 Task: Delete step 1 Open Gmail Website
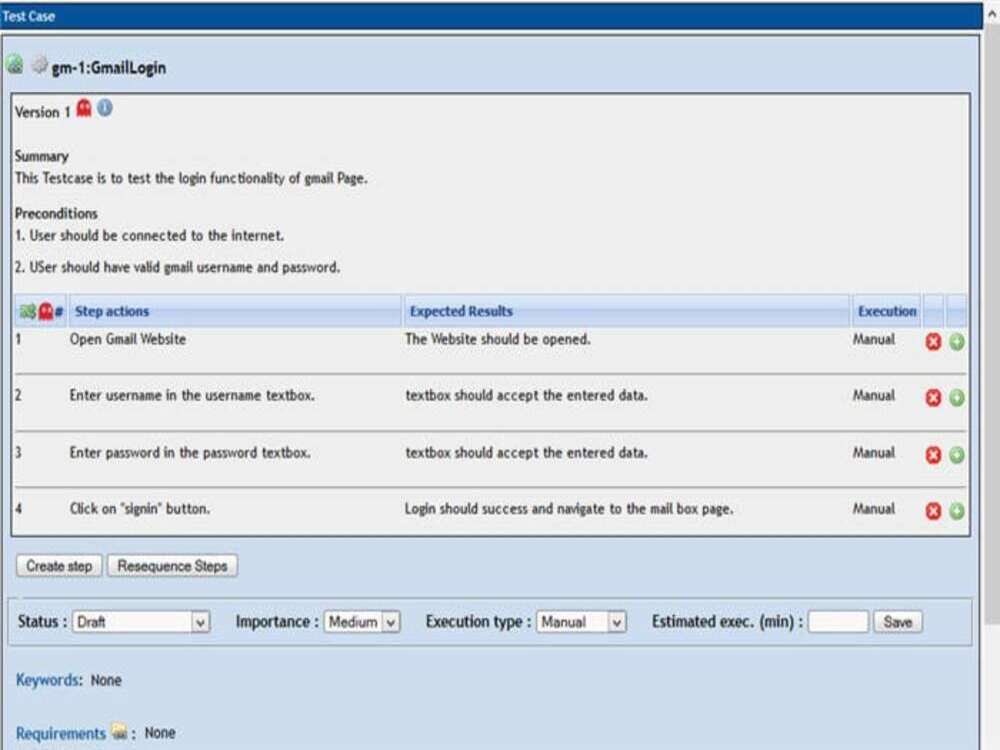click(933, 342)
